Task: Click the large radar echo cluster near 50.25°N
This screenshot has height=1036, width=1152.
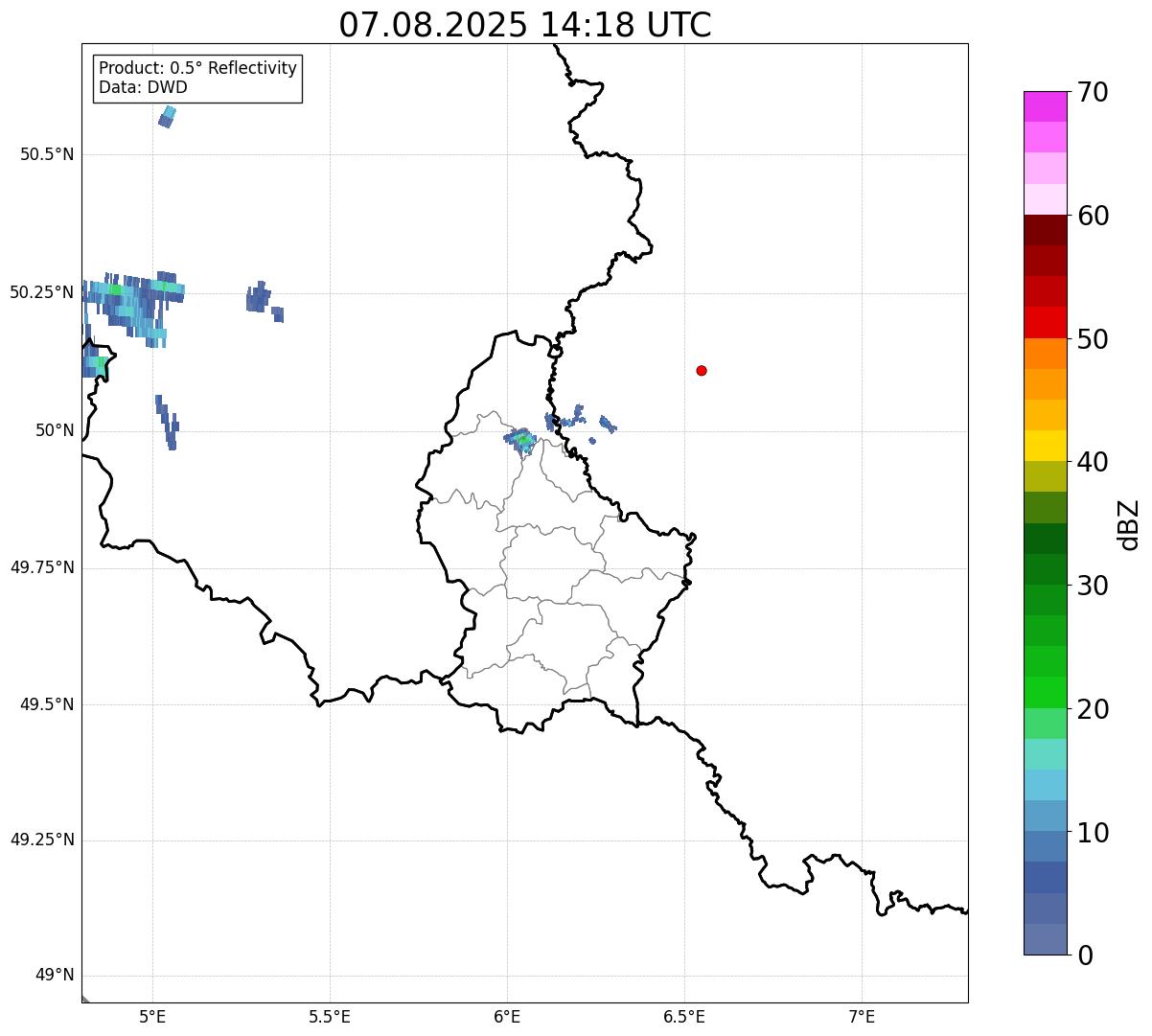Action: coord(132,307)
